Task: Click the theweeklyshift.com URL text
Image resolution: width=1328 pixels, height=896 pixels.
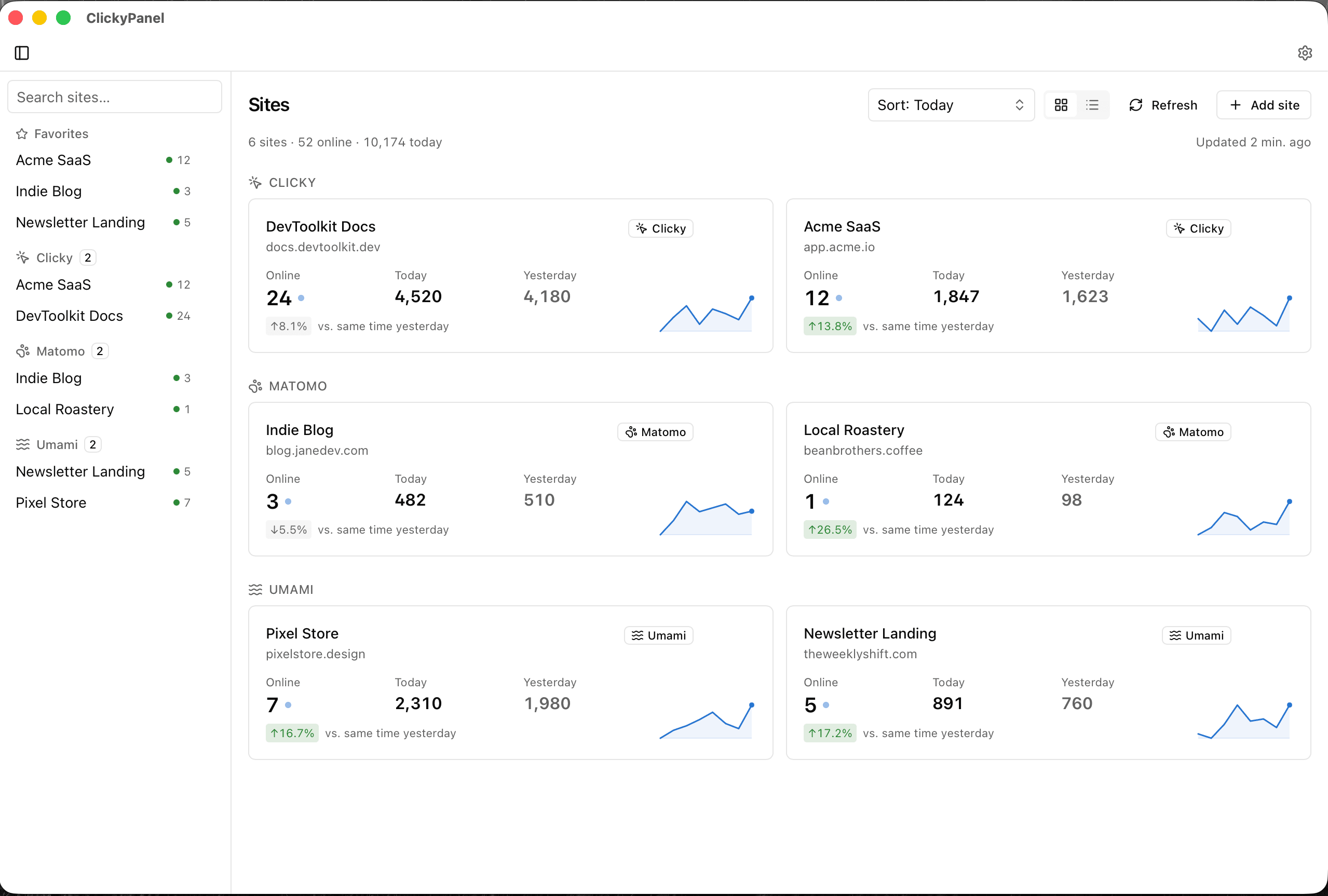Action: pyautogui.click(x=860, y=654)
